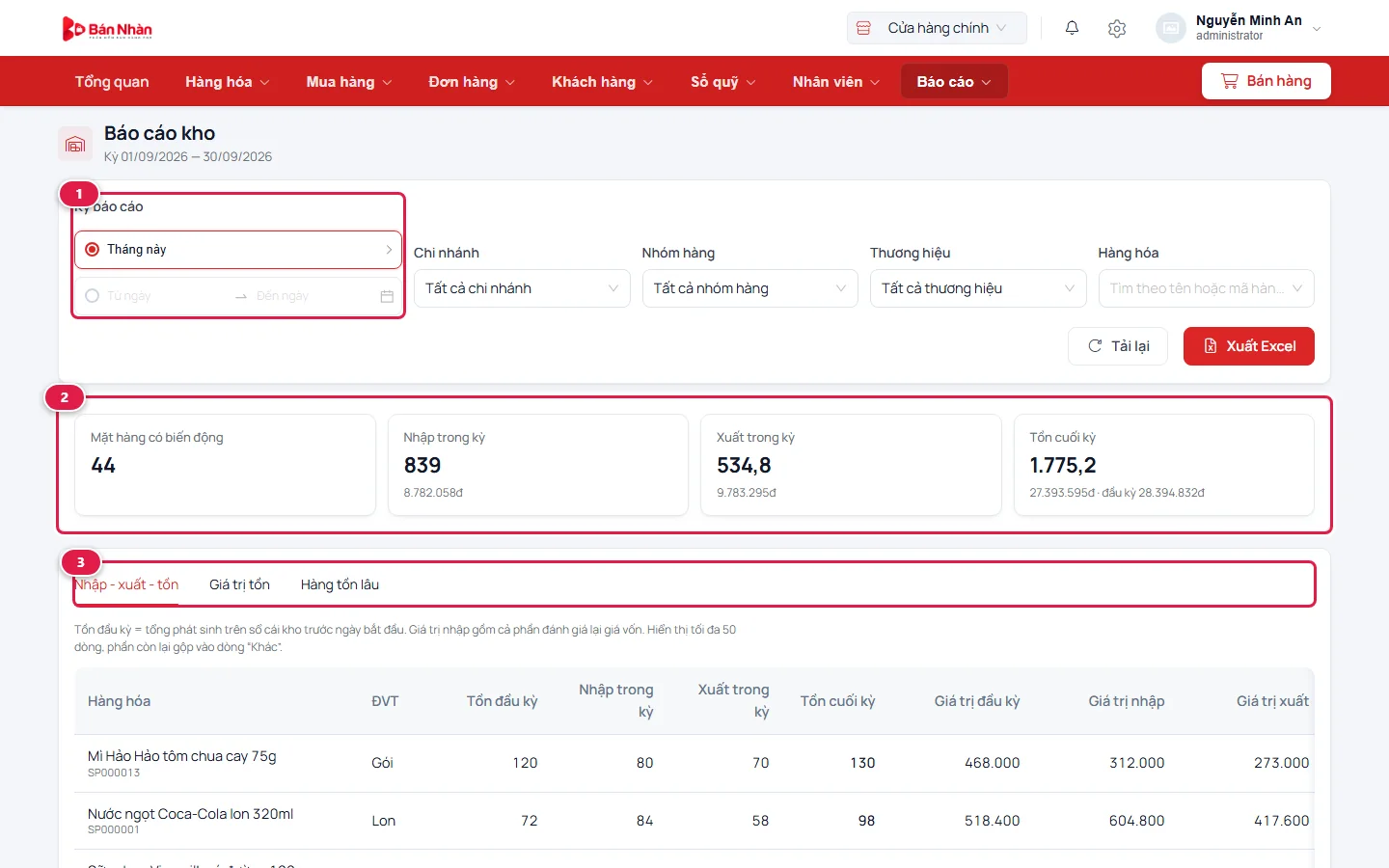Open the Cửa hàng chính store selector
Screen dimensions: 1389x868
pyautogui.click(x=937, y=28)
